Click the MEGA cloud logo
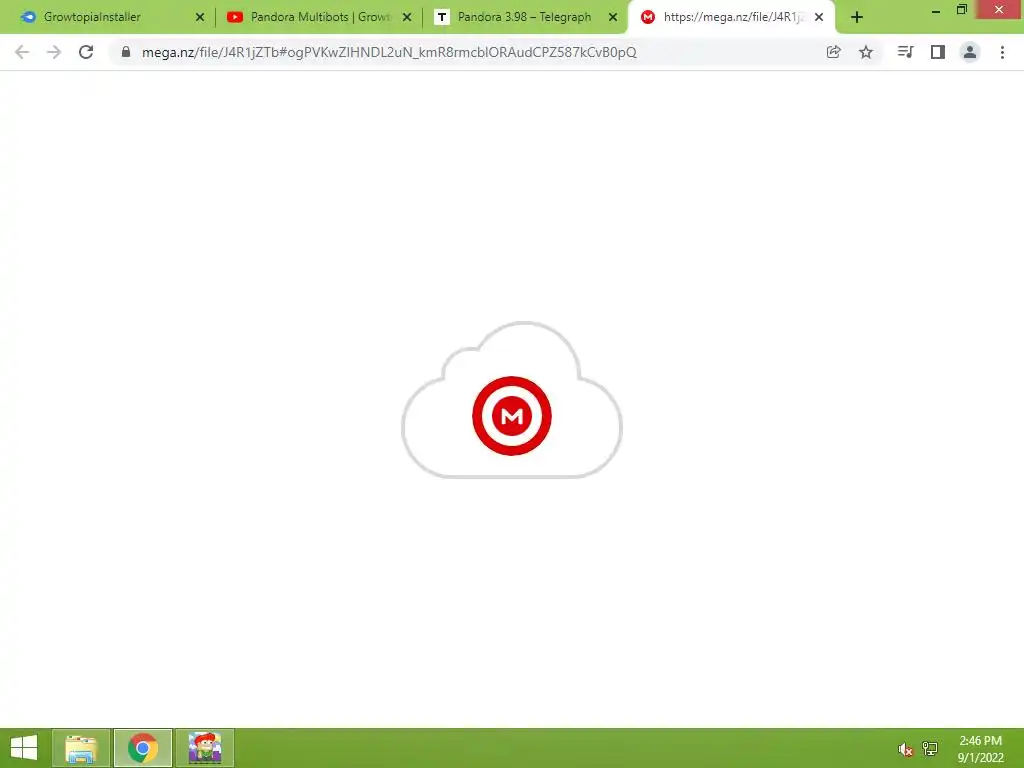1024x768 pixels. click(x=512, y=400)
